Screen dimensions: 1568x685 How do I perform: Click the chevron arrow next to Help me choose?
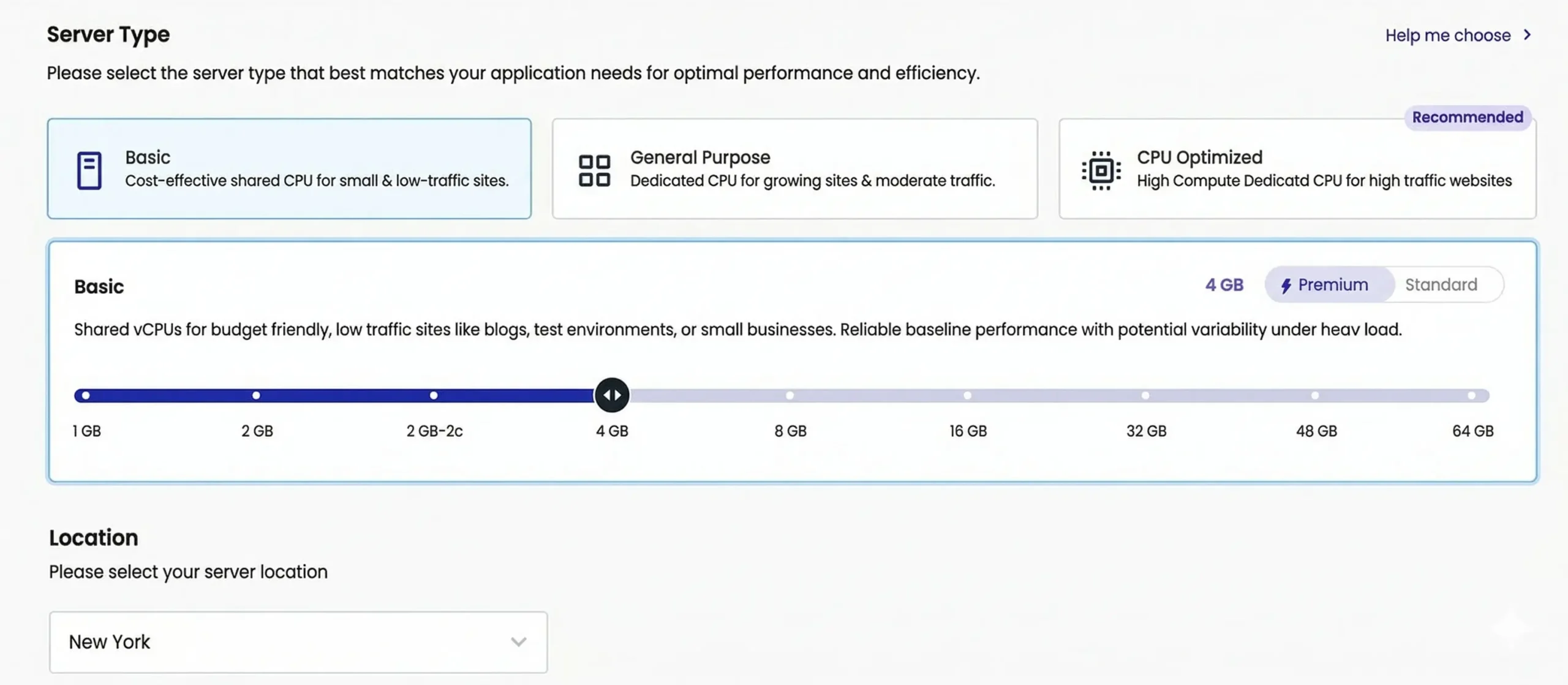coord(1527,35)
